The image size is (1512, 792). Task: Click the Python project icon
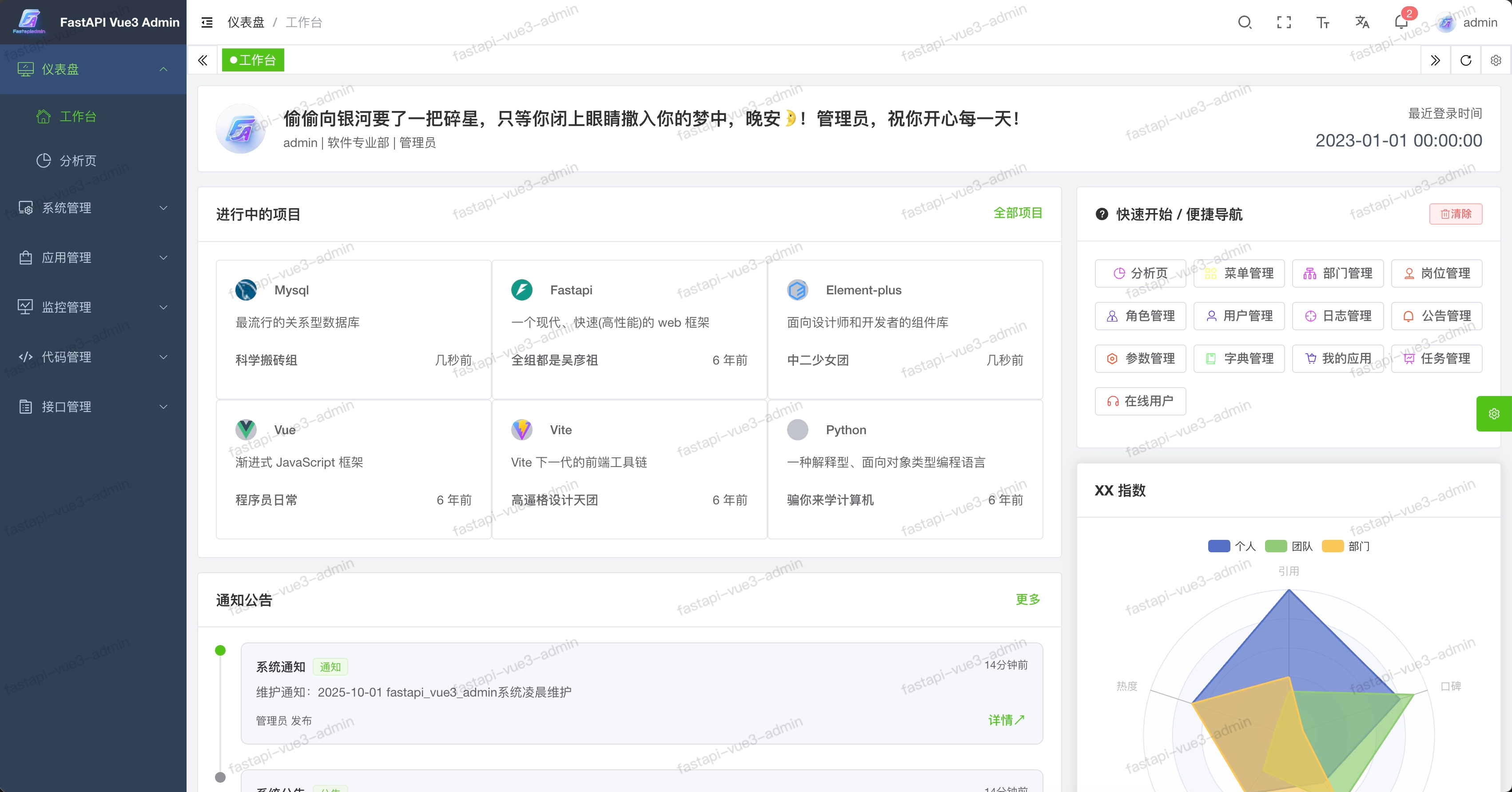(798, 430)
